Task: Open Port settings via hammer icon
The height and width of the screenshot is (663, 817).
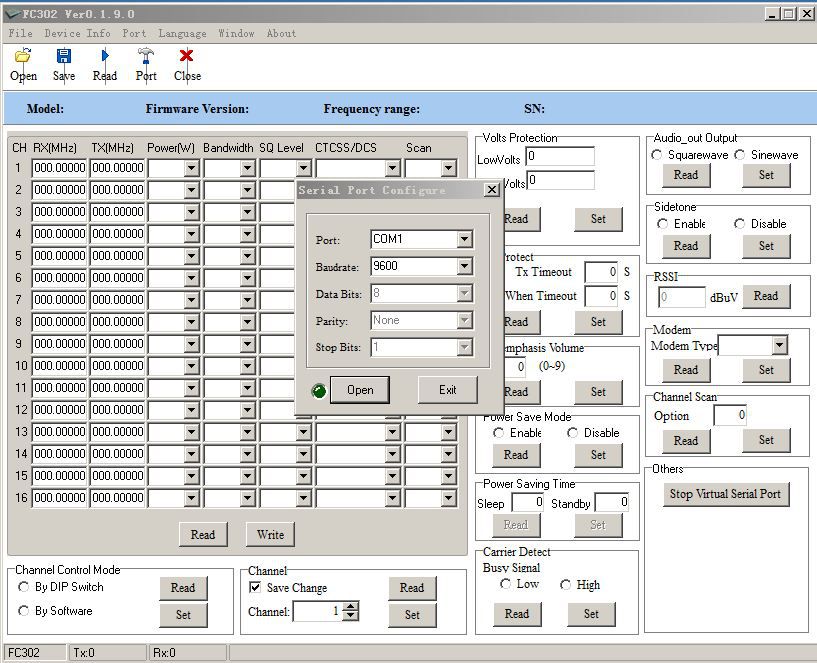Action: pyautogui.click(x=146, y=55)
